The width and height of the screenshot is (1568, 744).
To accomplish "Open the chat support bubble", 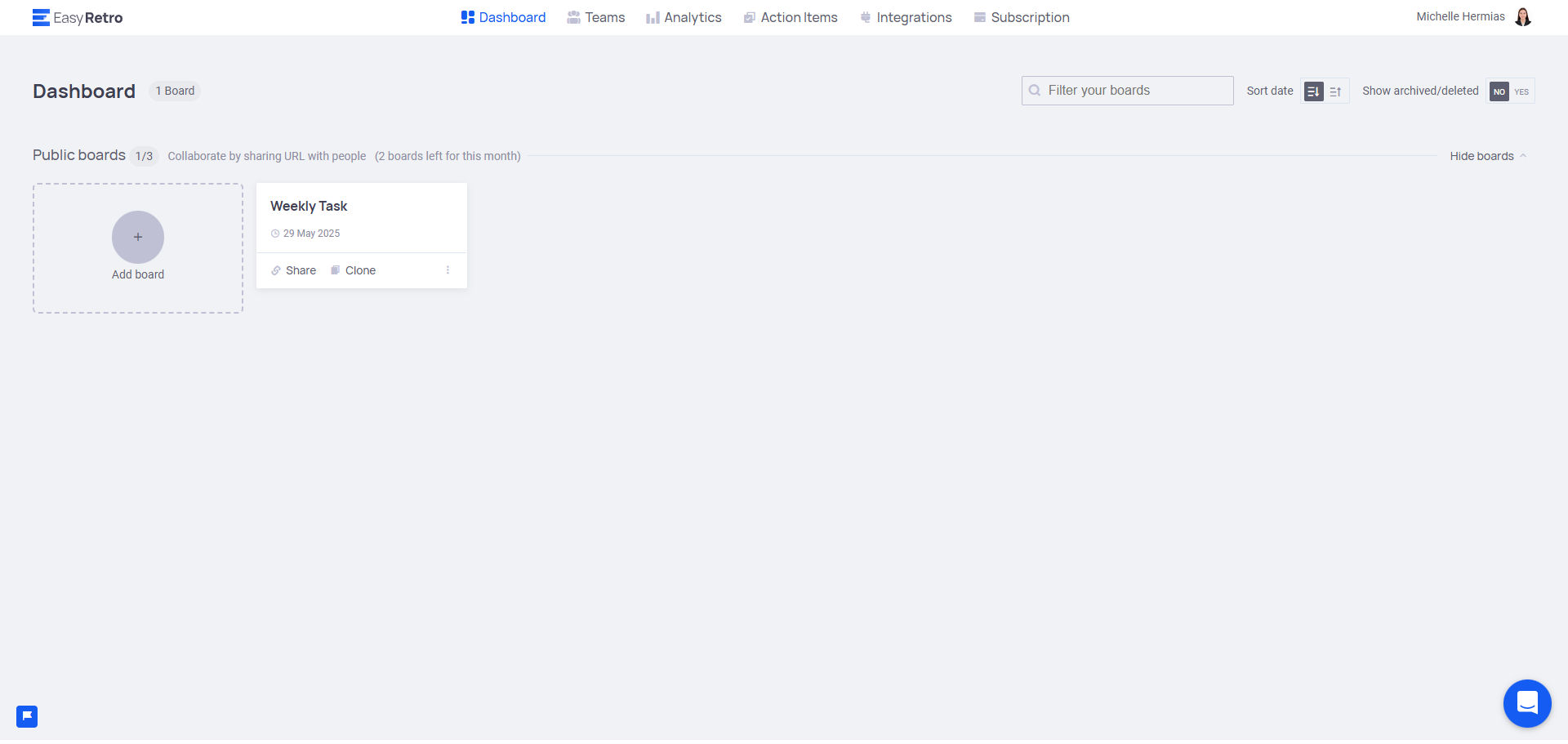I will (x=1526, y=703).
